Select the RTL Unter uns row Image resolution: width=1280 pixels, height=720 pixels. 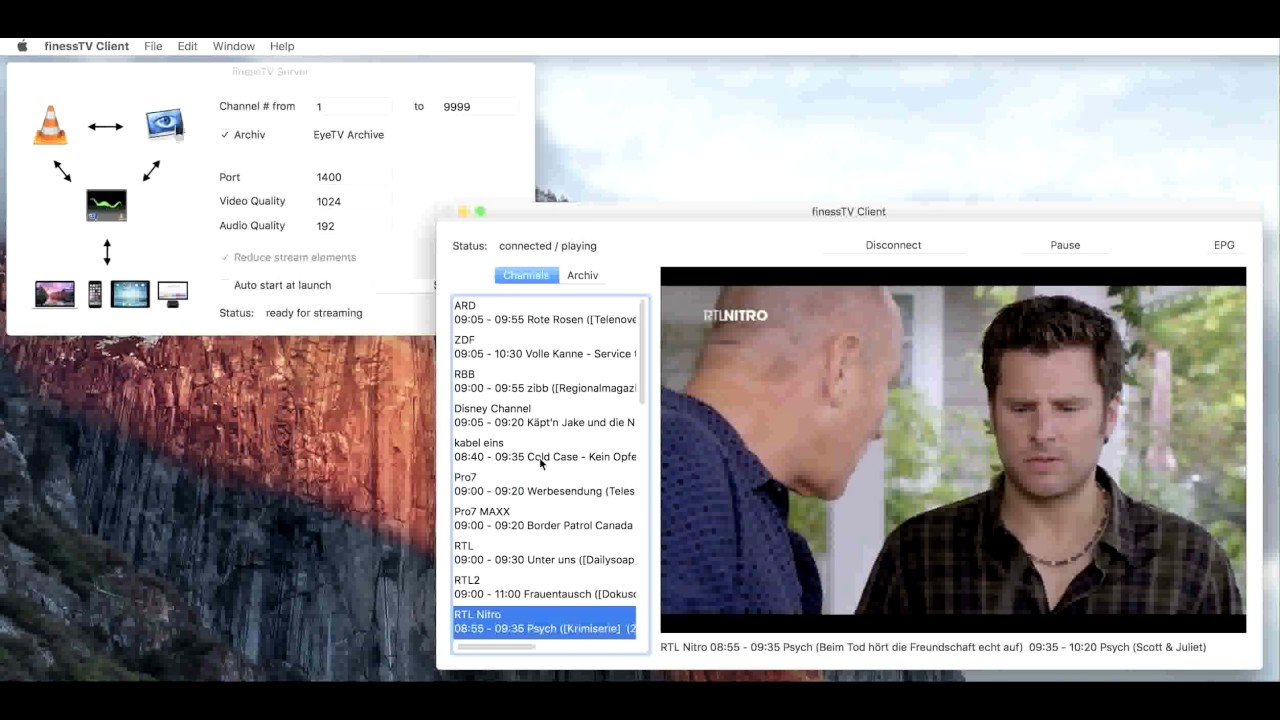pos(545,553)
